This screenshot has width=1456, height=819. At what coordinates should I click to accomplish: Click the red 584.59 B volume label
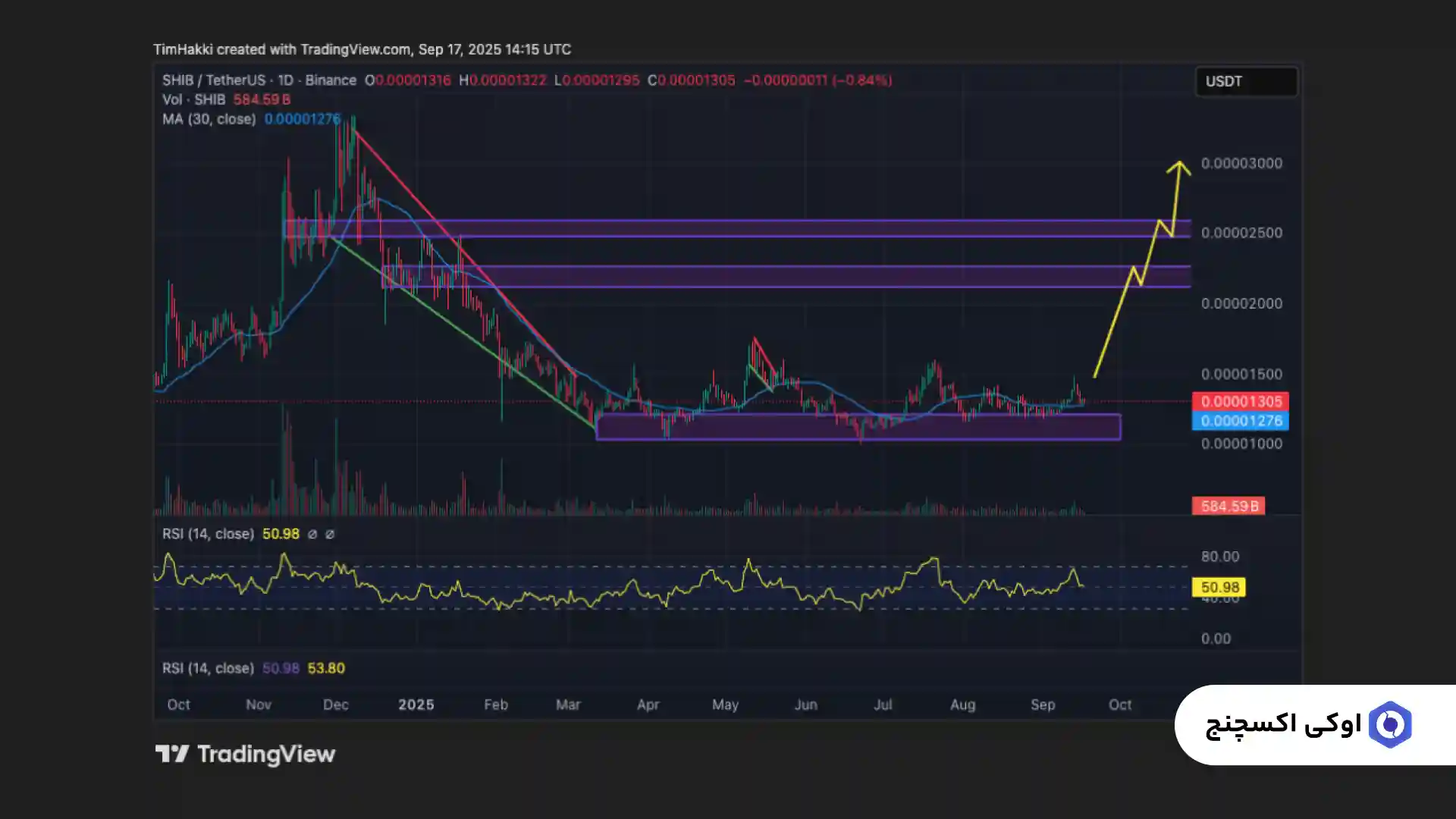pos(1228,506)
